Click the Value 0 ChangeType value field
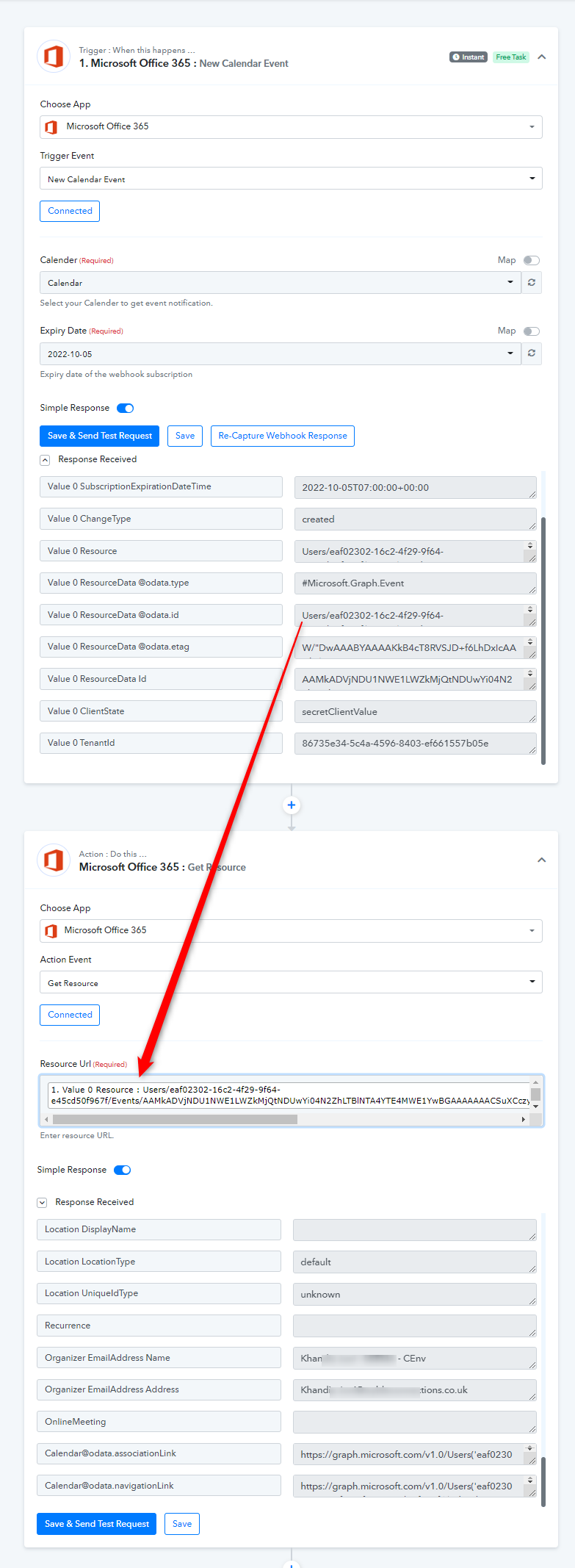 pos(416,519)
